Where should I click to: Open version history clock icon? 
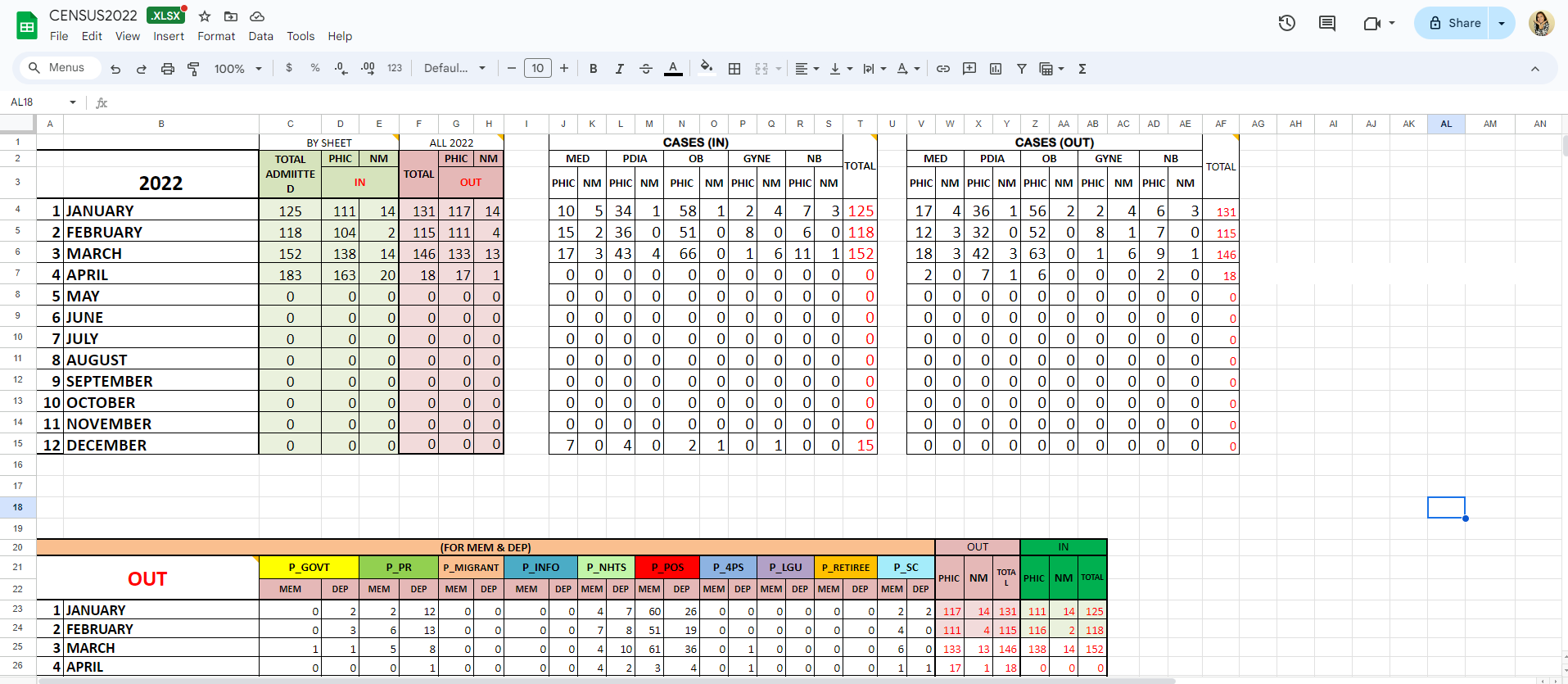pyautogui.click(x=1287, y=23)
